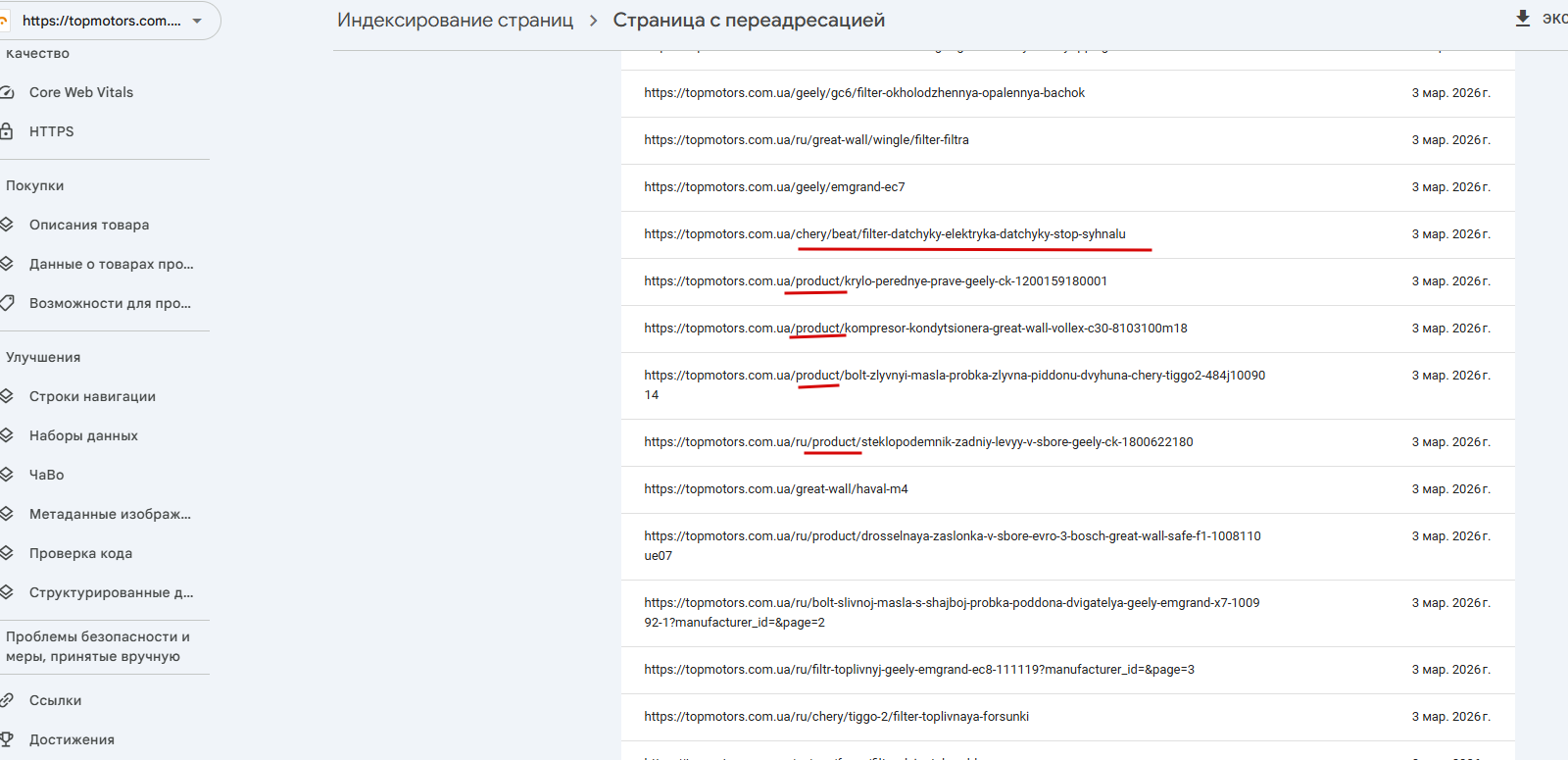Select the date beside geely/emgrand-ec7
This screenshot has height=760, width=1568.
[x=1450, y=187]
